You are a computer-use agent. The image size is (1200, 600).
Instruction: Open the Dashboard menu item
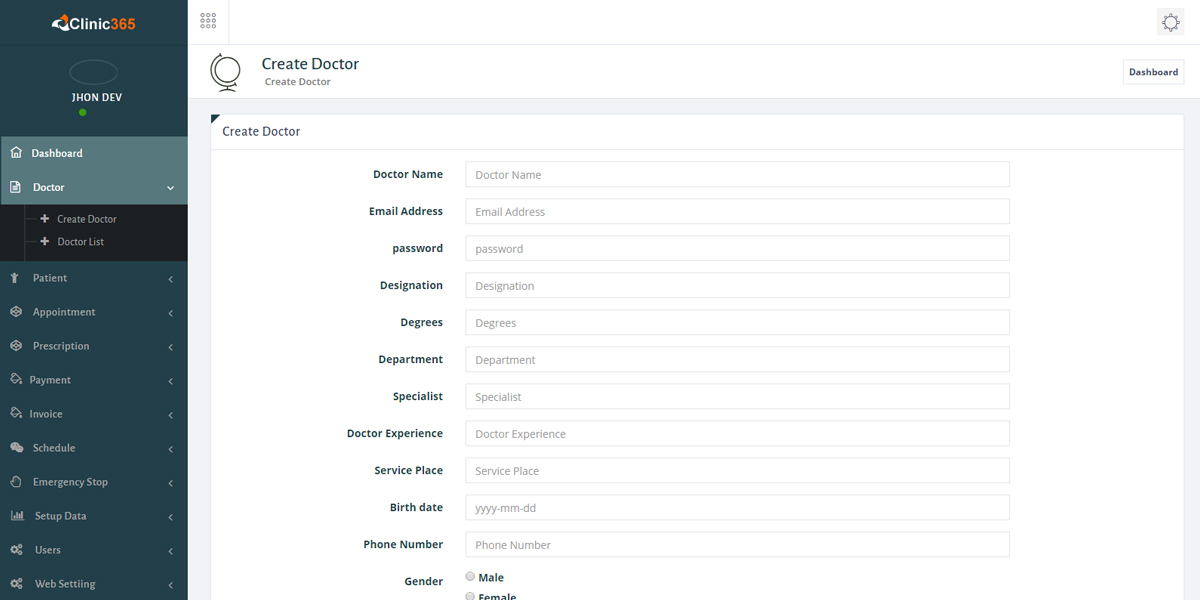pyautogui.click(x=55, y=152)
